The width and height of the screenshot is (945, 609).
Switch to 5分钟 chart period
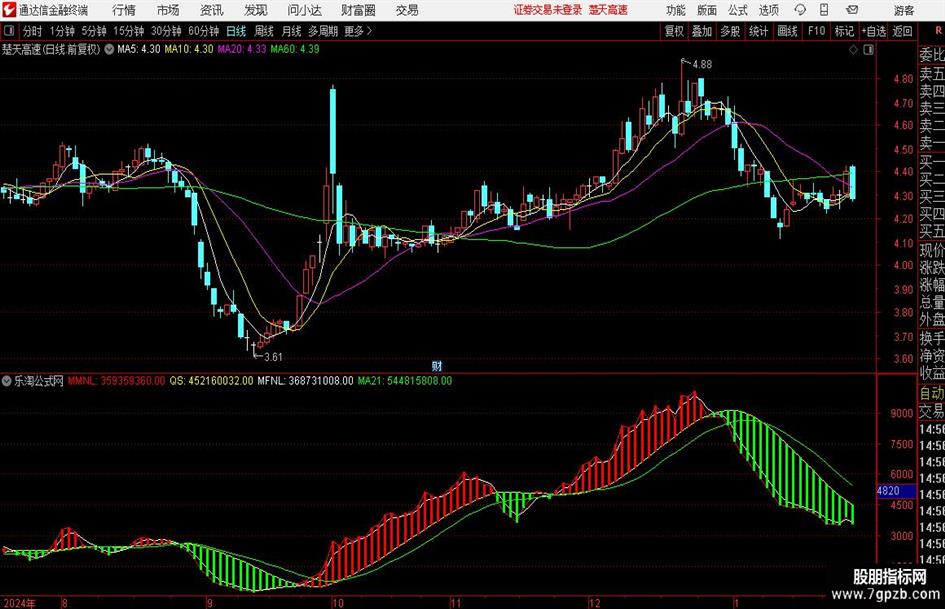point(94,31)
